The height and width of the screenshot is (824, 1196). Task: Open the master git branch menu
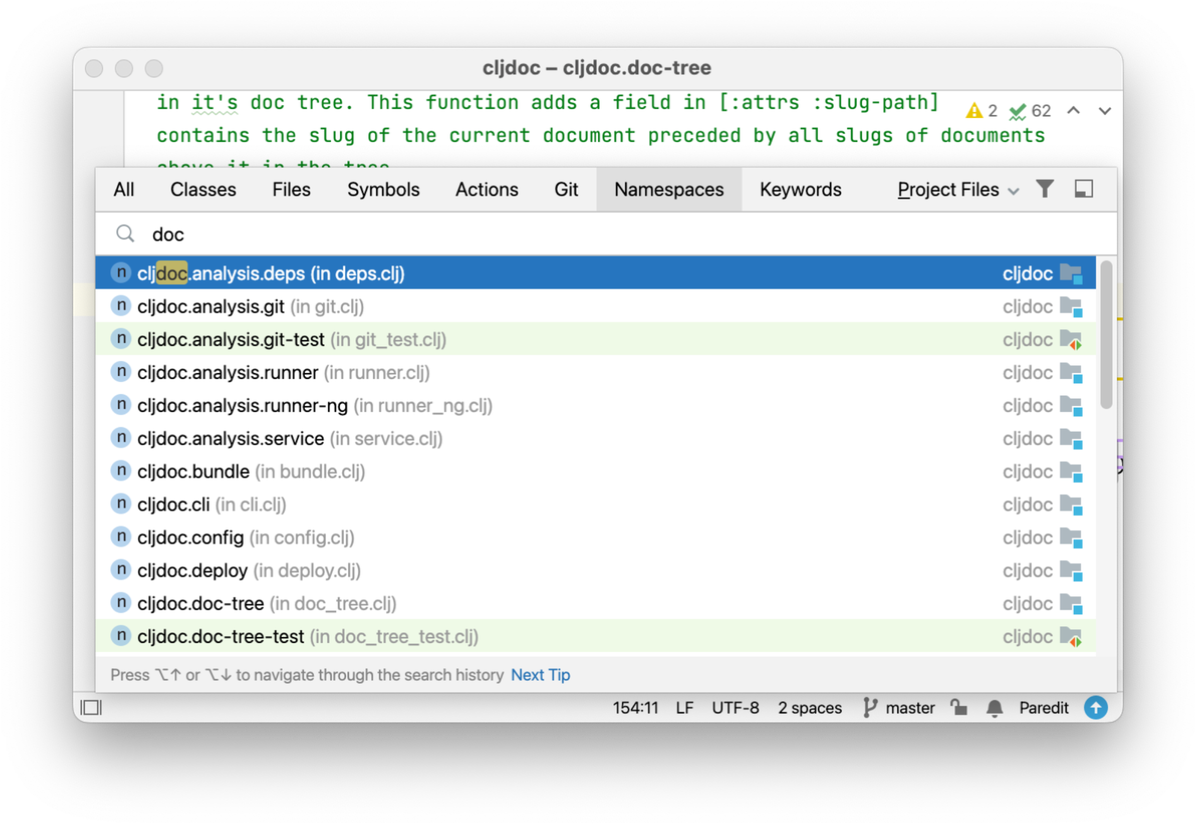pyautogui.click(x=899, y=708)
